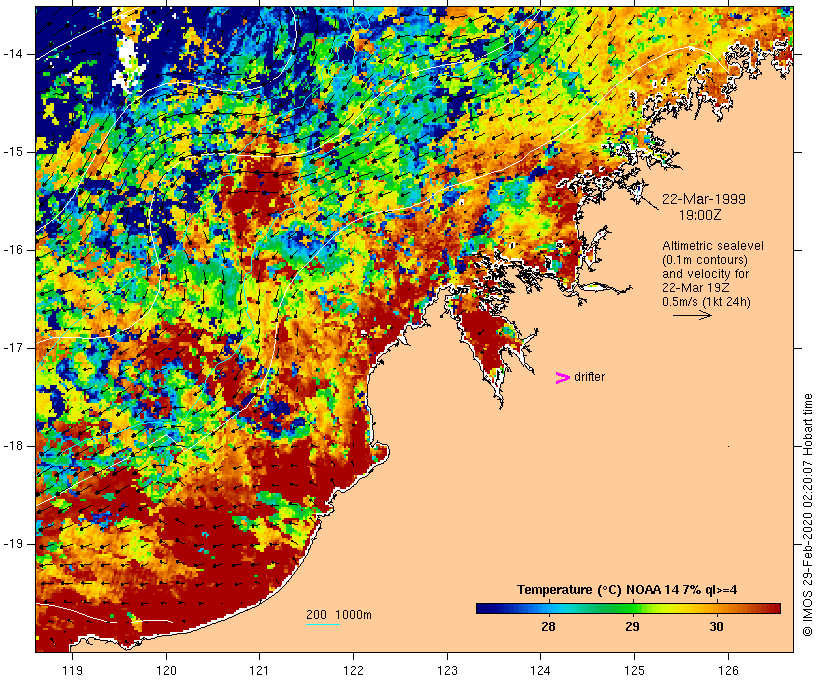
Task: Click longitude axis label 120
Action: click(x=166, y=670)
